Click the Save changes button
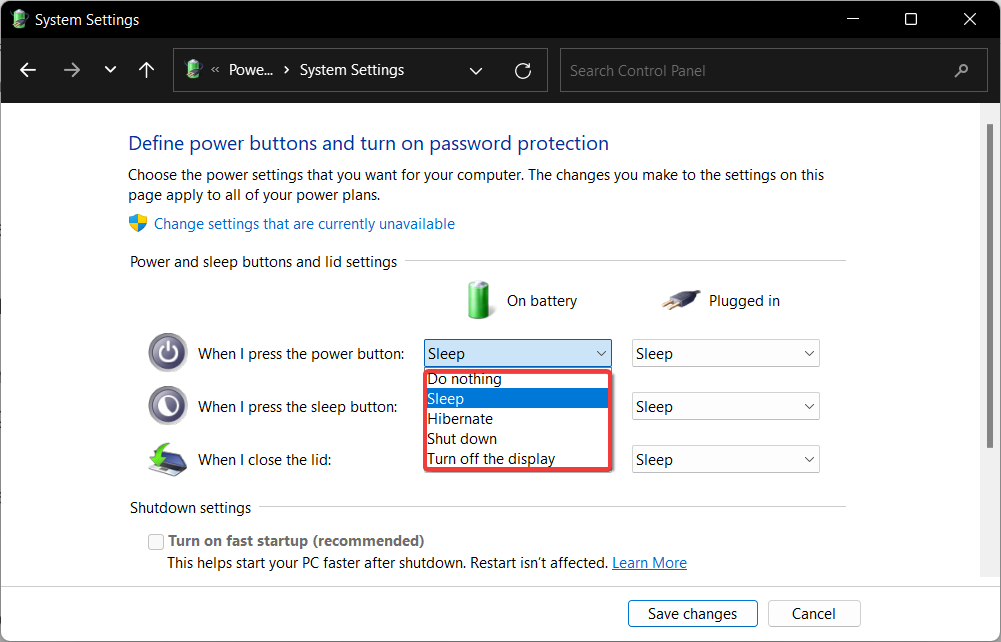1001x642 pixels. [693, 614]
